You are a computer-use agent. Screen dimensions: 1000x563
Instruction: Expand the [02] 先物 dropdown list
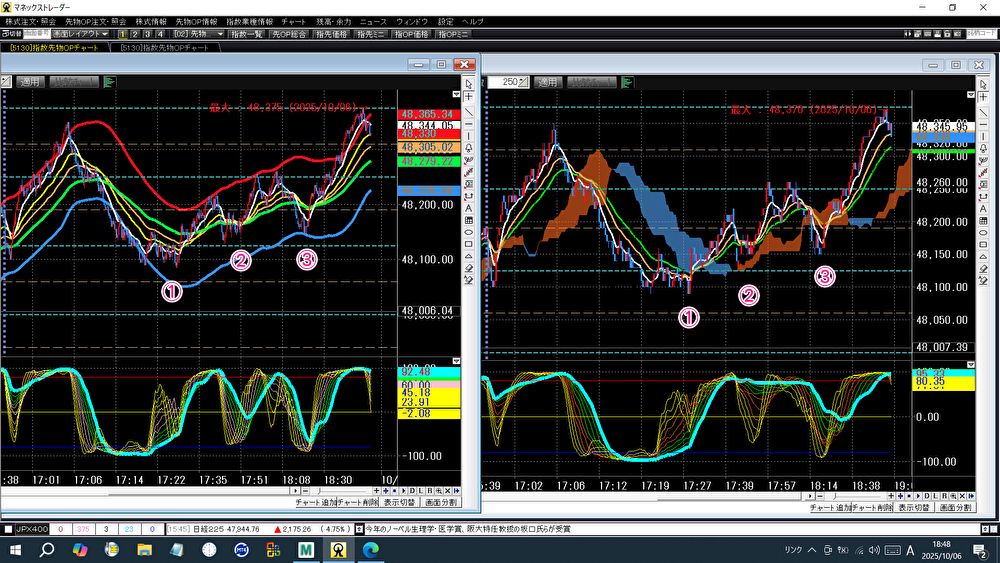(x=219, y=34)
